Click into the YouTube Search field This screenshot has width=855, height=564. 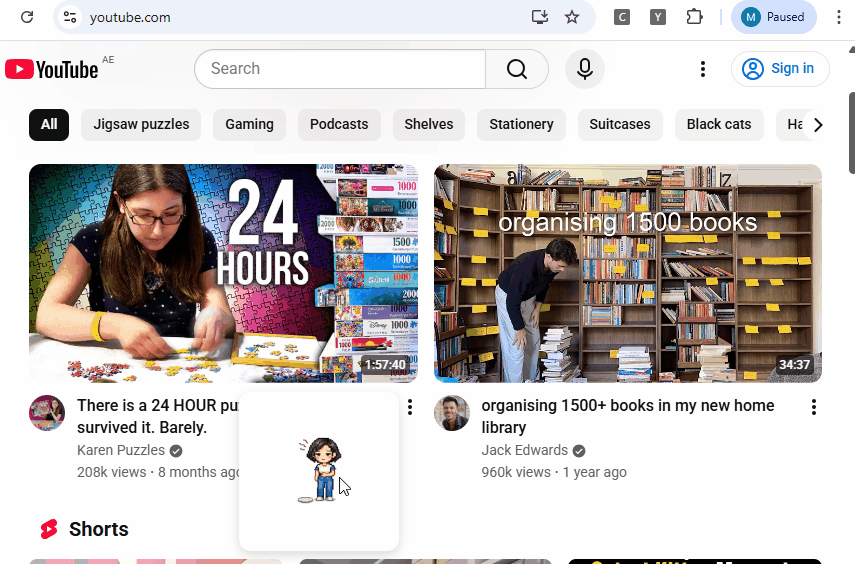click(x=340, y=69)
